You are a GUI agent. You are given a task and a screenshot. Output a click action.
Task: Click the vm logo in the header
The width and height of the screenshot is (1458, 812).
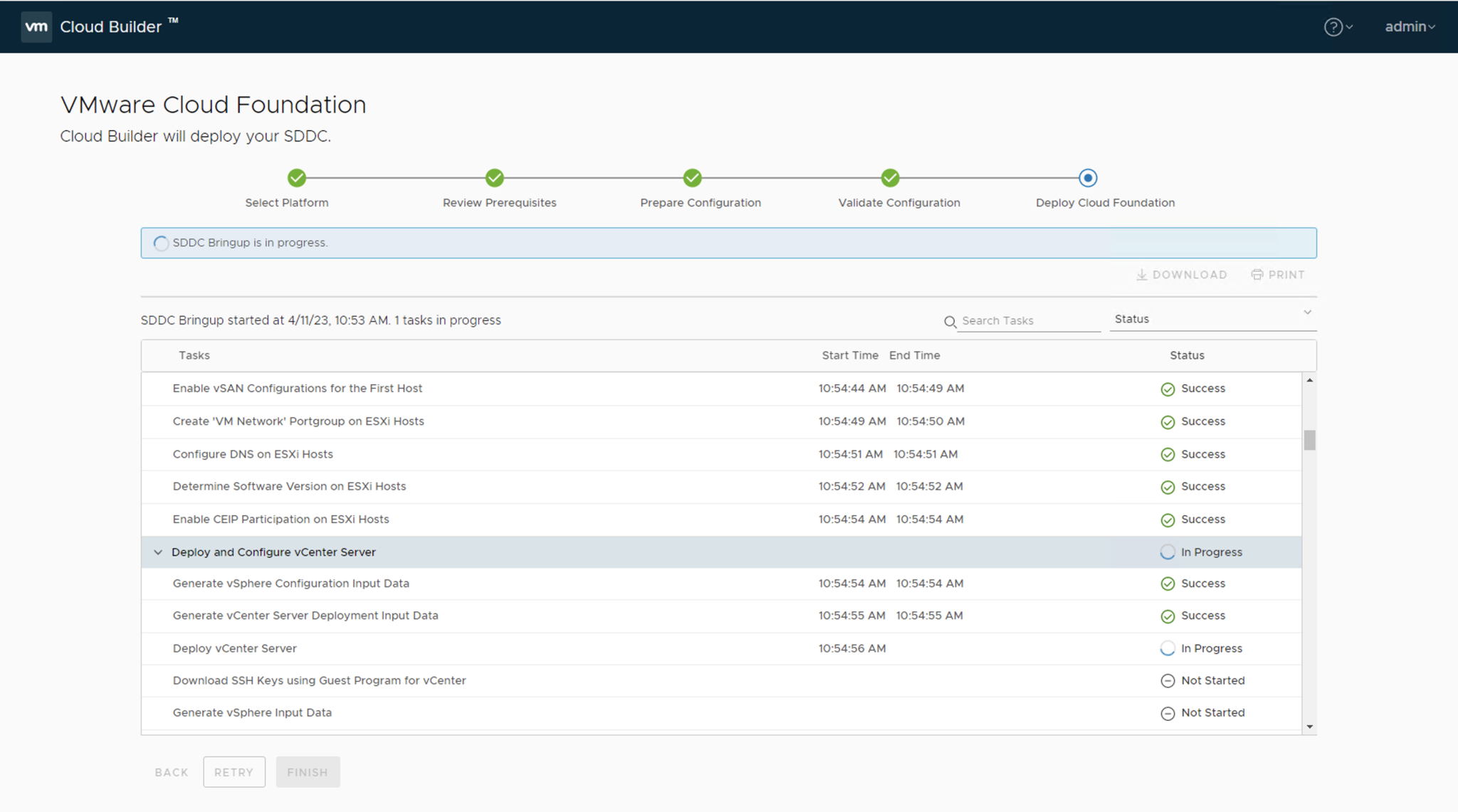click(x=36, y=26)
